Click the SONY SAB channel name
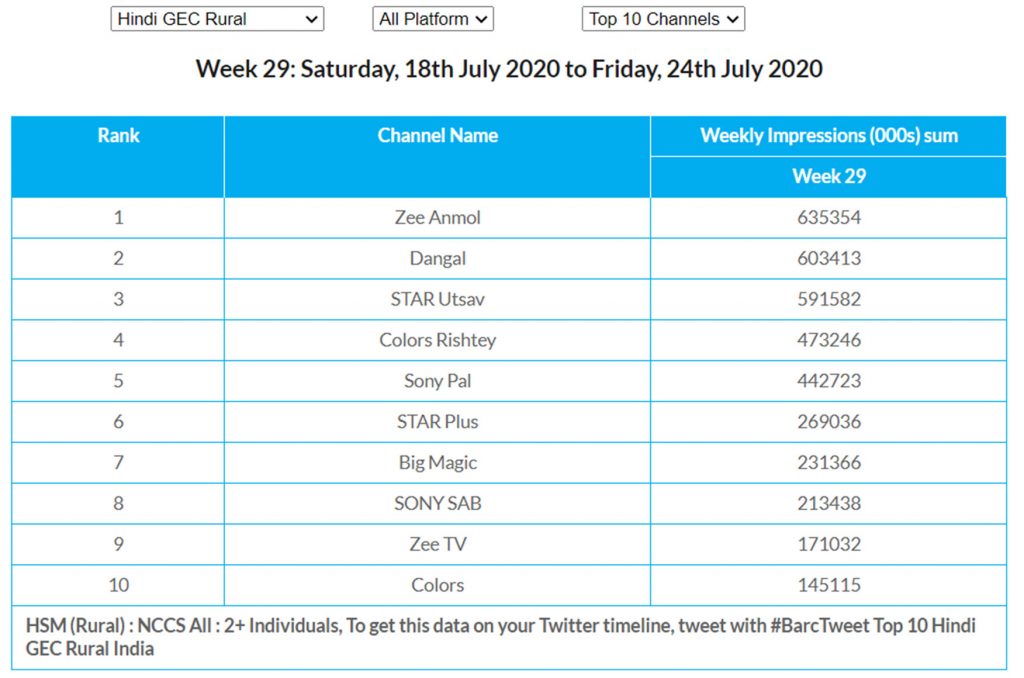 437,504
